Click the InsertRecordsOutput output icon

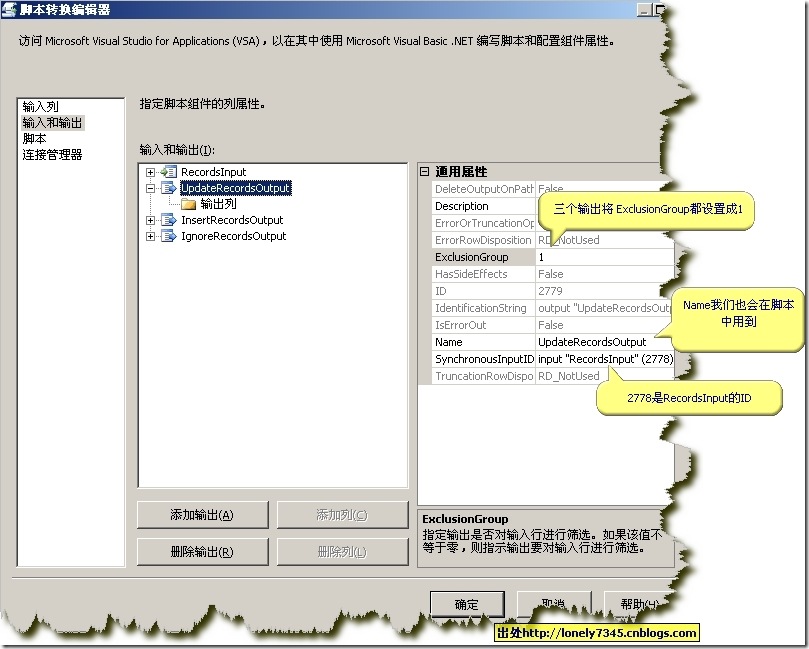(x=168, y=220)
